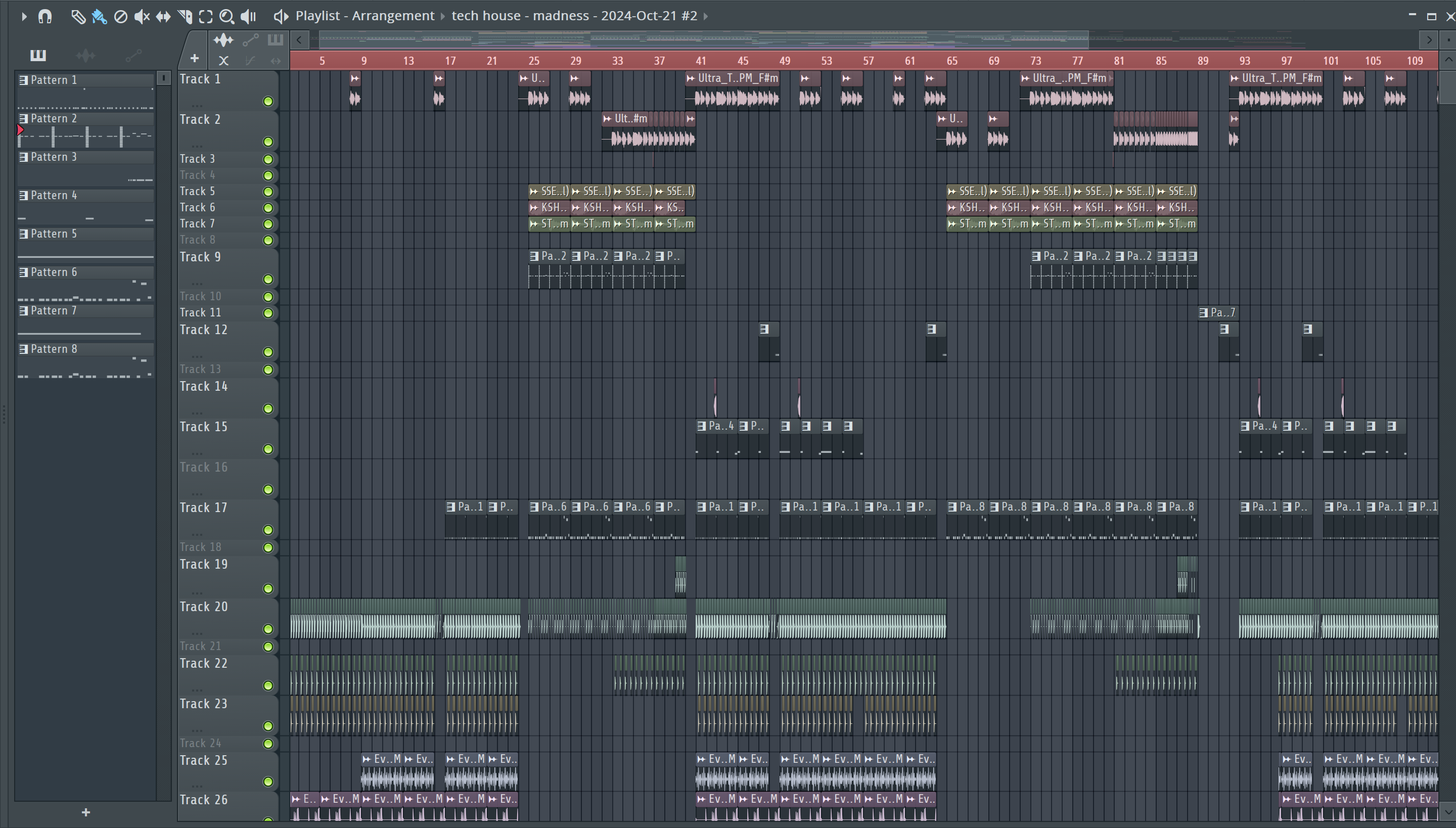Toggle Track 20 mute LED

coord(268,629)
